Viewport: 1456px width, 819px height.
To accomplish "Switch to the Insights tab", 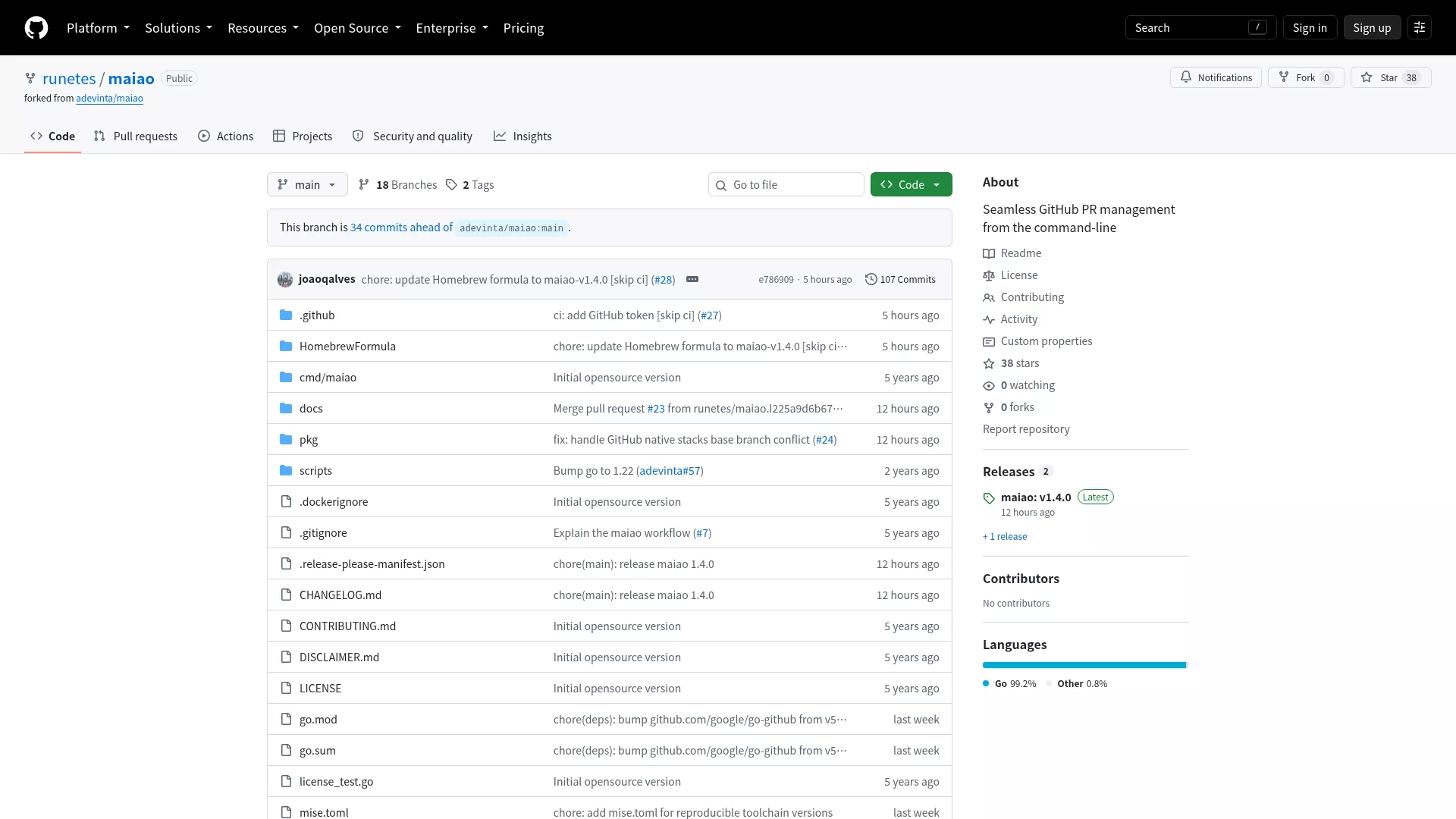I will (x=522, y=136).
